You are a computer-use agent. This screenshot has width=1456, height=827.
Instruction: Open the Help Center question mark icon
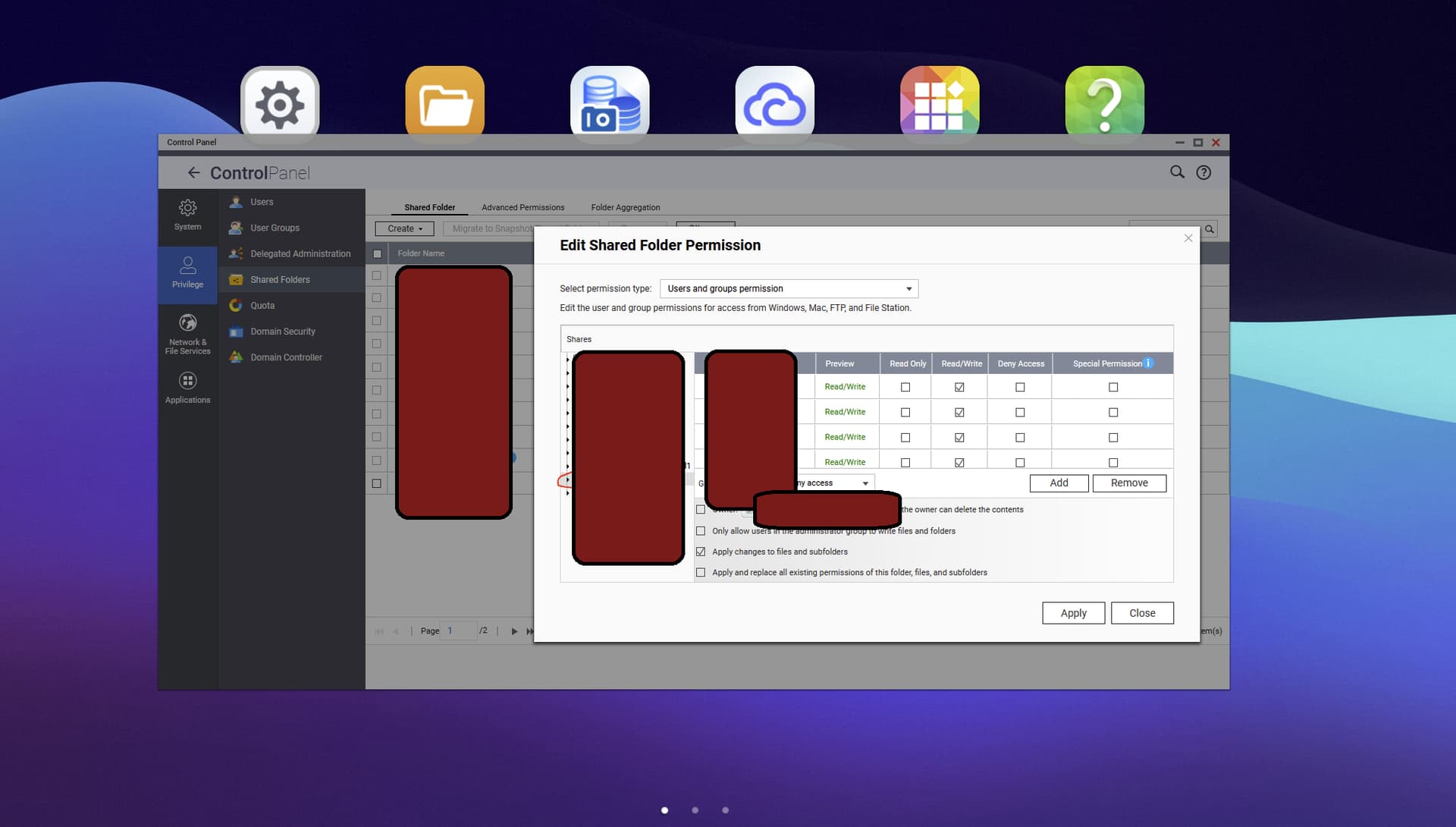pos(1104,104)
